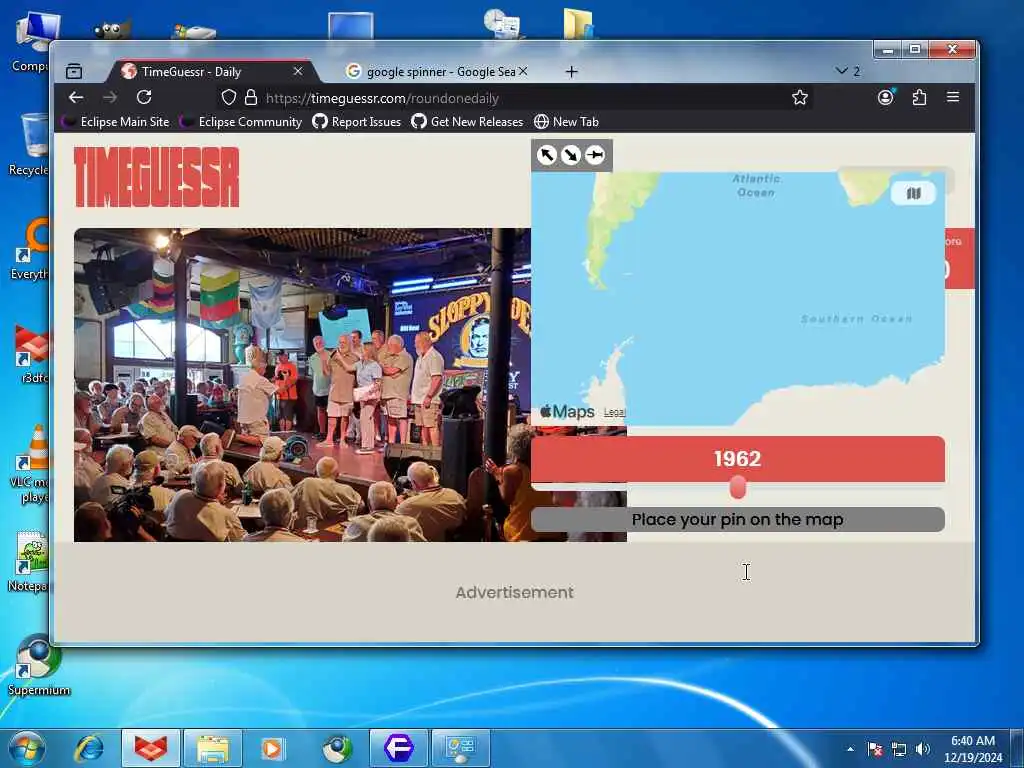Click the map enlarge arrow icon
This screenshot has height=768, width=1024.
tap(571, 155)
